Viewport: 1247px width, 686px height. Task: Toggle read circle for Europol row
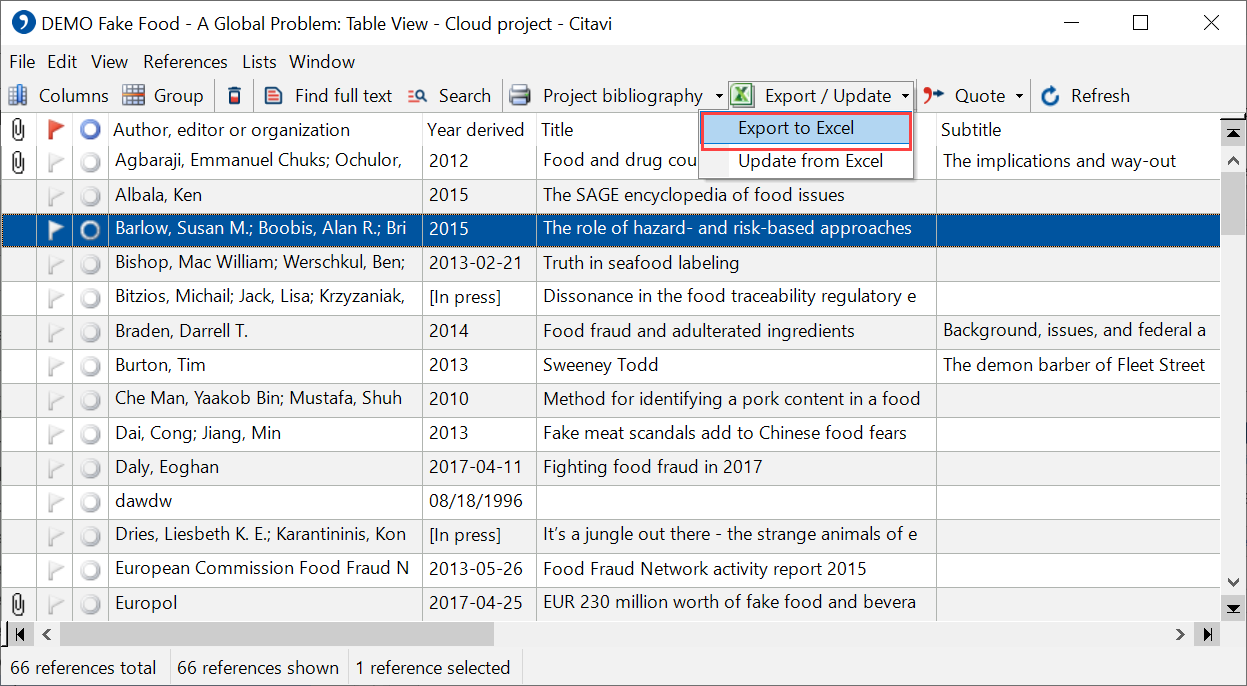(x=91, y=604)
